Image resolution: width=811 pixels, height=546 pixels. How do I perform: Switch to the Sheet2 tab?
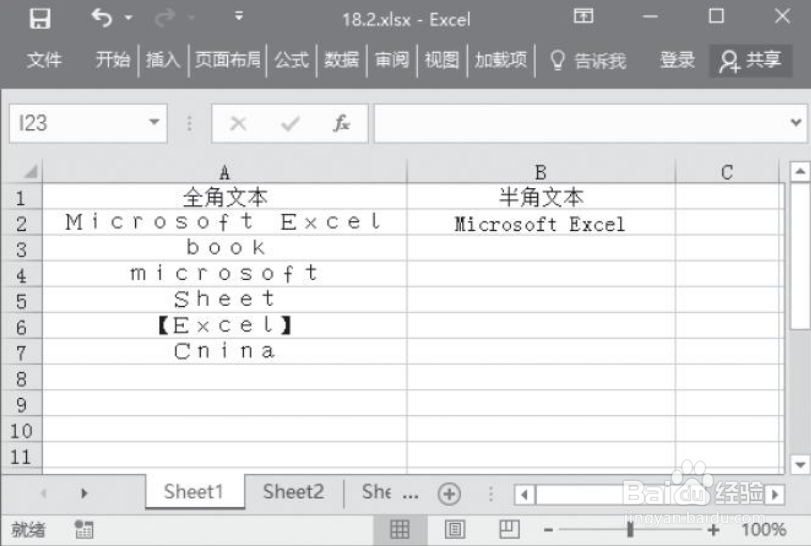pos(293,492)
